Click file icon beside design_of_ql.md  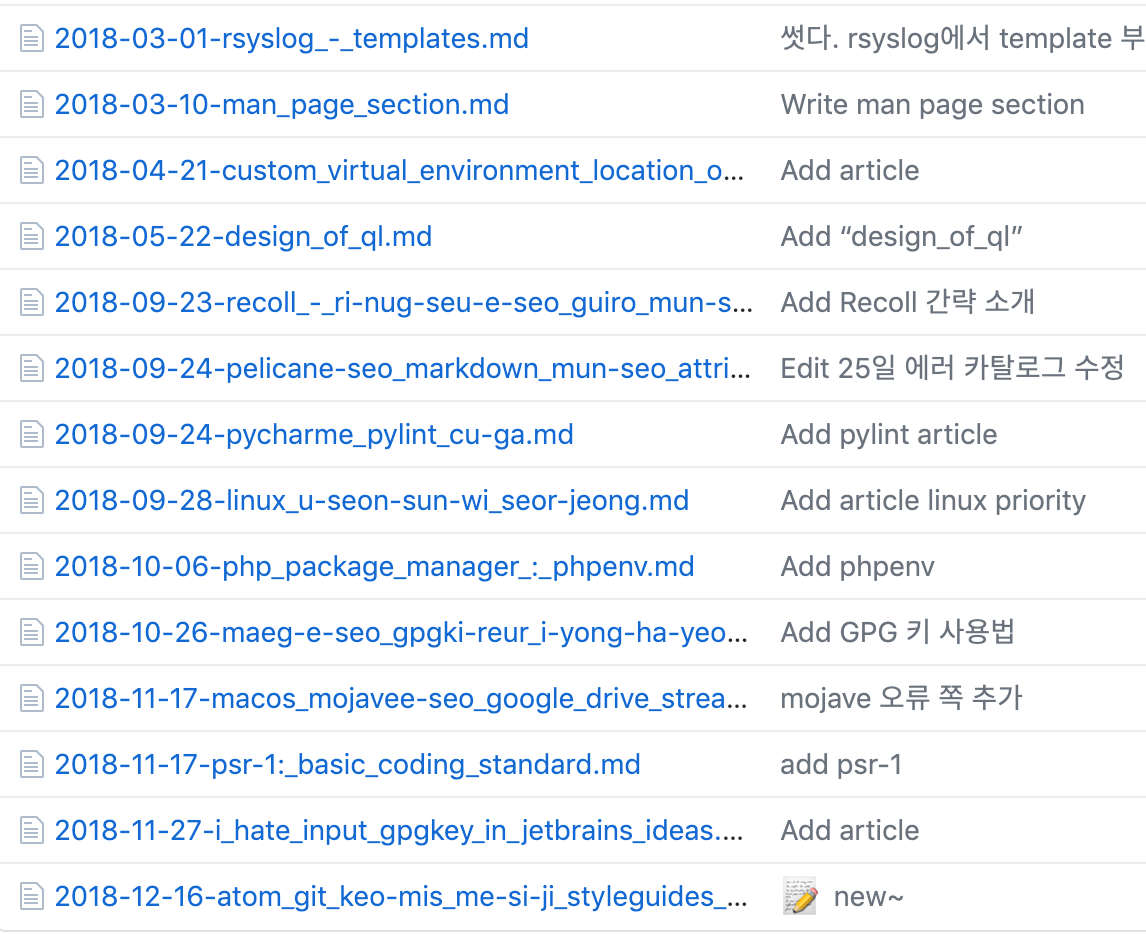click(x=31, y=237)
